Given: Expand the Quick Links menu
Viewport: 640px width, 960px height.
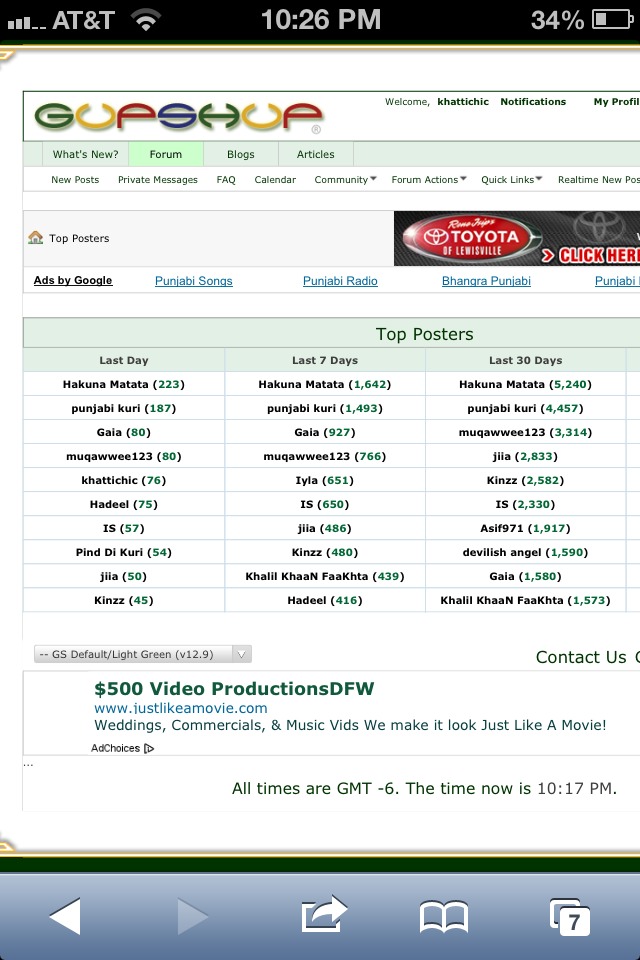Looking at the screenshot, I should tap(511, 179).
